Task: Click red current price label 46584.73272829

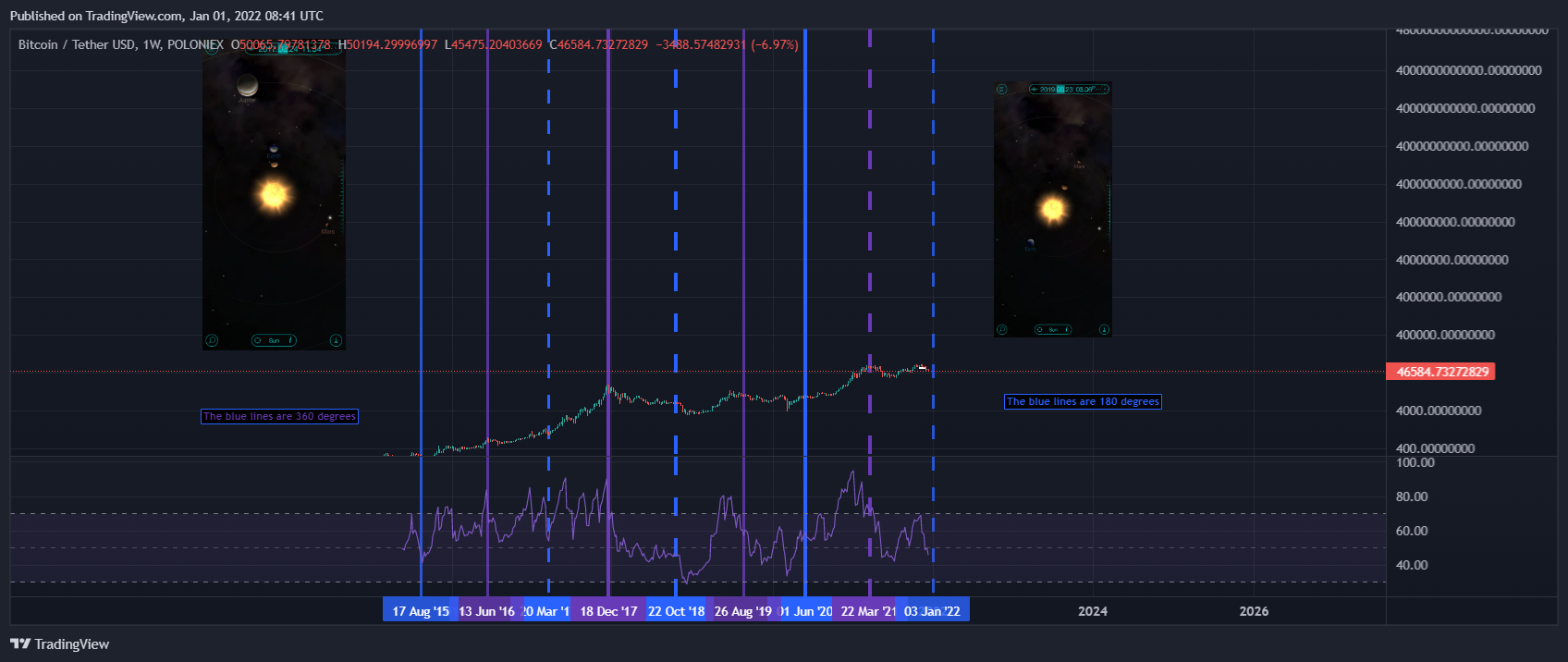Action: [1440, 372]
